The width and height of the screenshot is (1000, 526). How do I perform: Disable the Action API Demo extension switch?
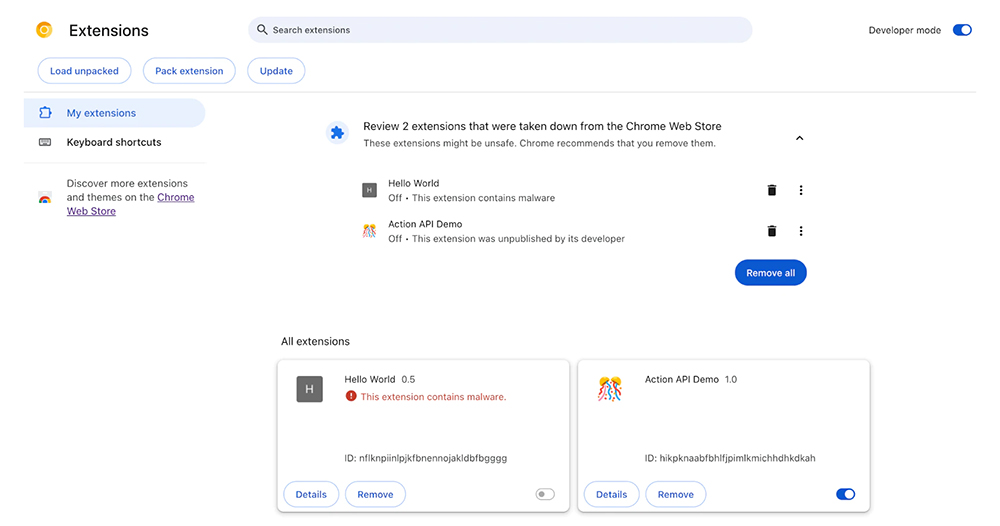(846, 494)
